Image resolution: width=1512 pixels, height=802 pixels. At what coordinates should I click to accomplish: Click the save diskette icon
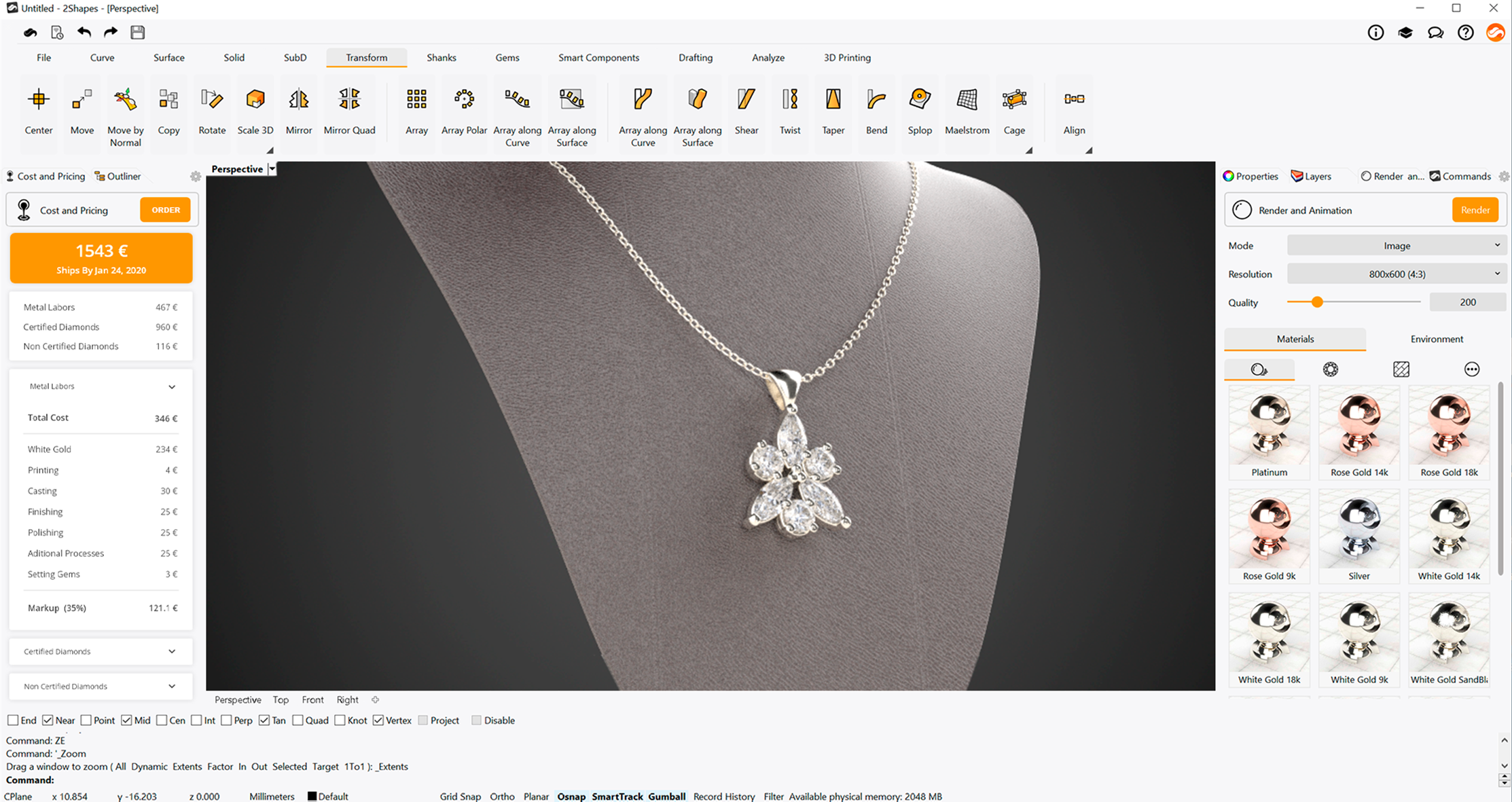(138, 33)
